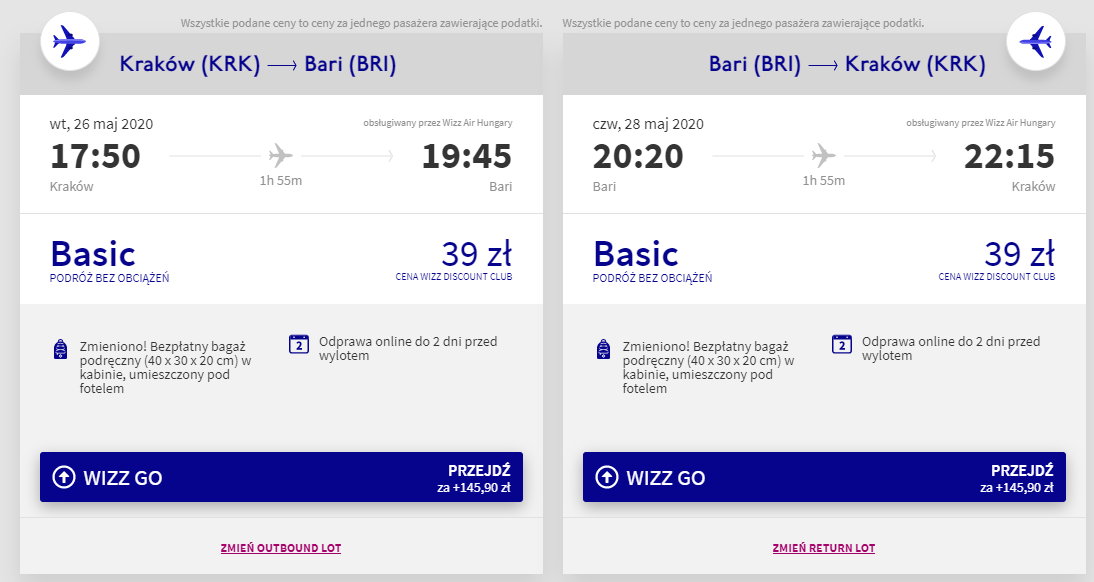
Task: Click the grey plane icon on the Kraków–Bari route line
Action: (x=281, y=156)
